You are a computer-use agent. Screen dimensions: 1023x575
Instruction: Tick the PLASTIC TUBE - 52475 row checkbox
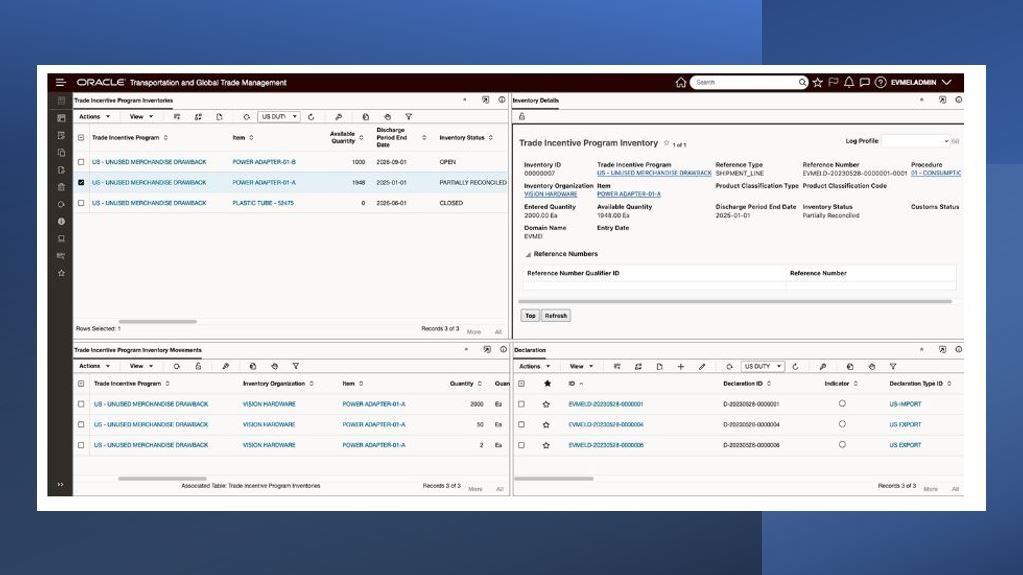pyautogui.click(x=81, y=203)
